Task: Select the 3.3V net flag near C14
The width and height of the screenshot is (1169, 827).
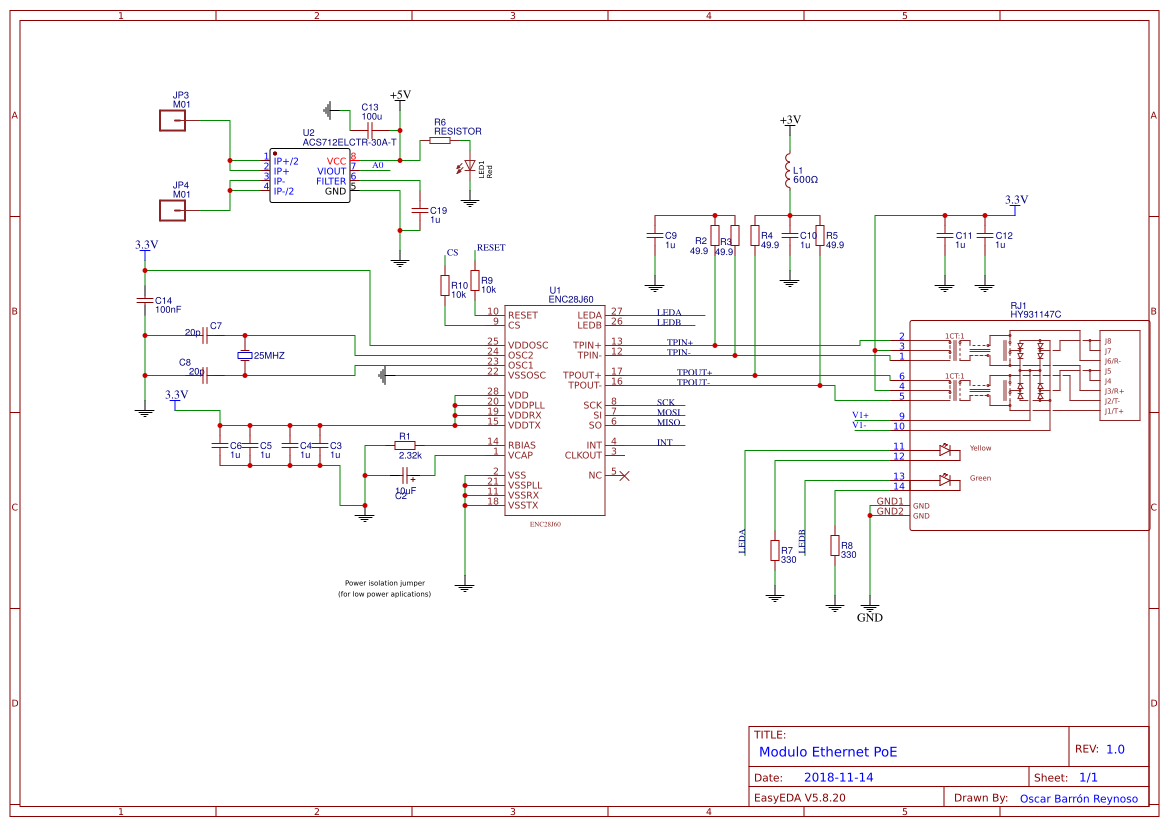Action: tap(144, 248)
